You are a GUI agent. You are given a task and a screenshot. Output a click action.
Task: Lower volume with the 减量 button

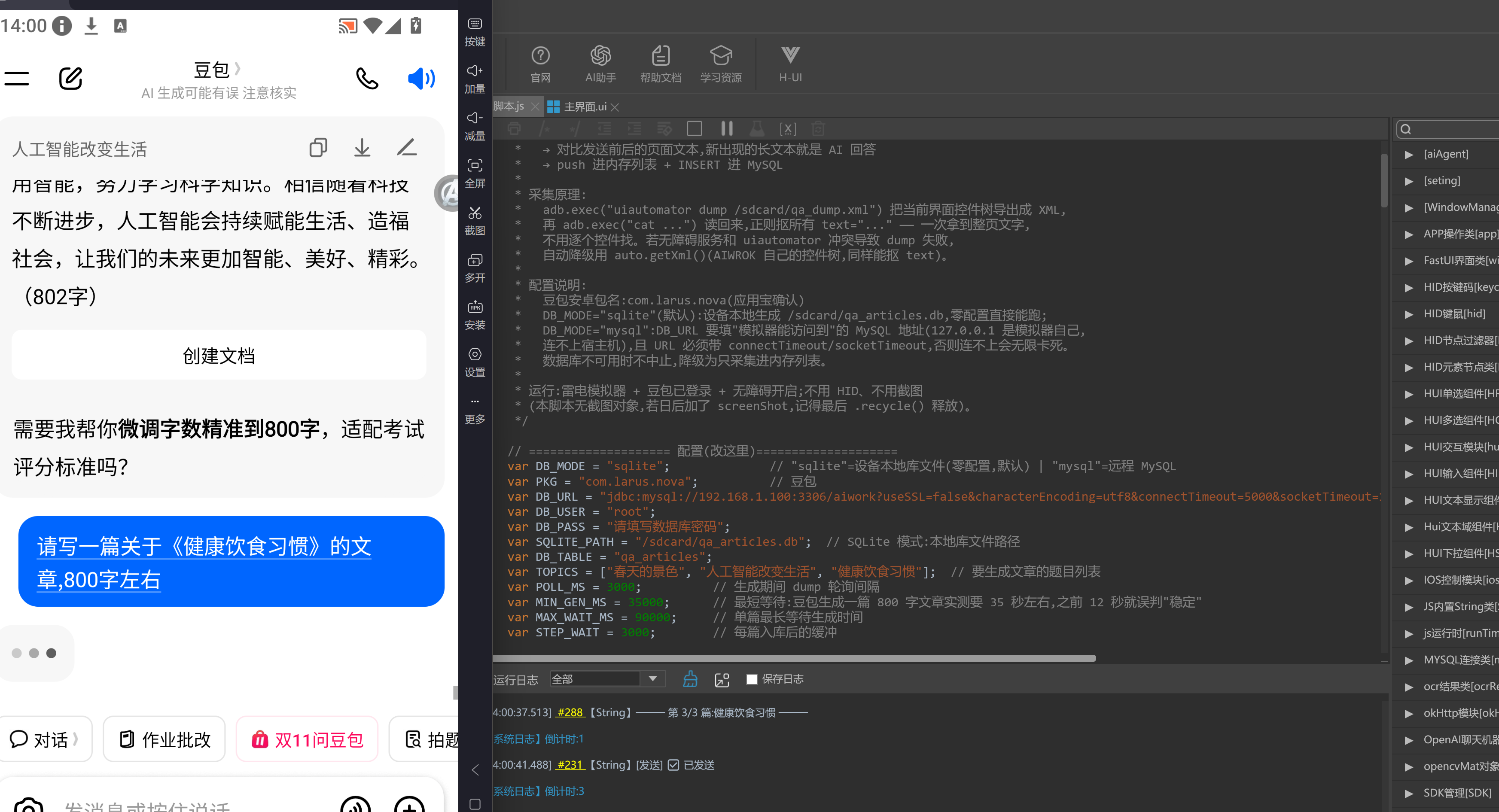tap(475, 126)
